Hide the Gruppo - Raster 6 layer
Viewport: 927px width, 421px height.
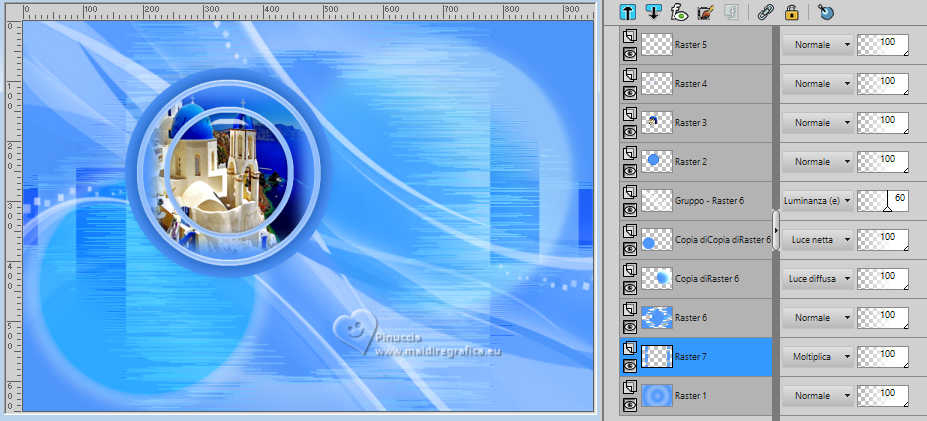[630, 209]
